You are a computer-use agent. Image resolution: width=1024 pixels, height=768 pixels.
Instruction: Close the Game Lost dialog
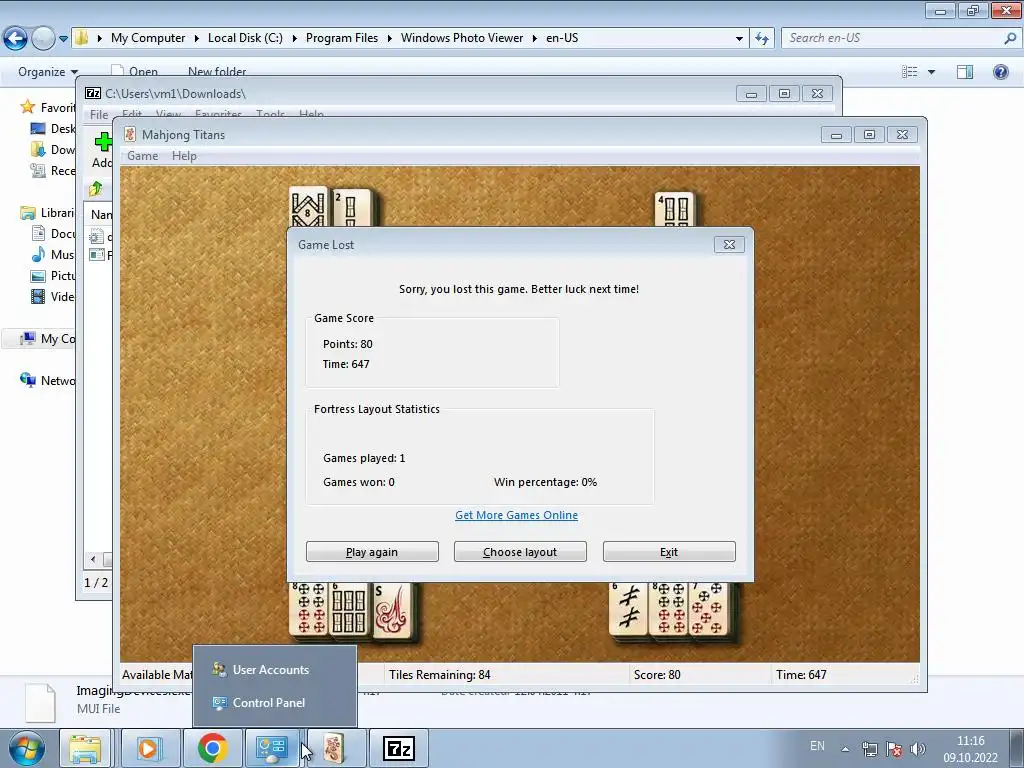729,244
